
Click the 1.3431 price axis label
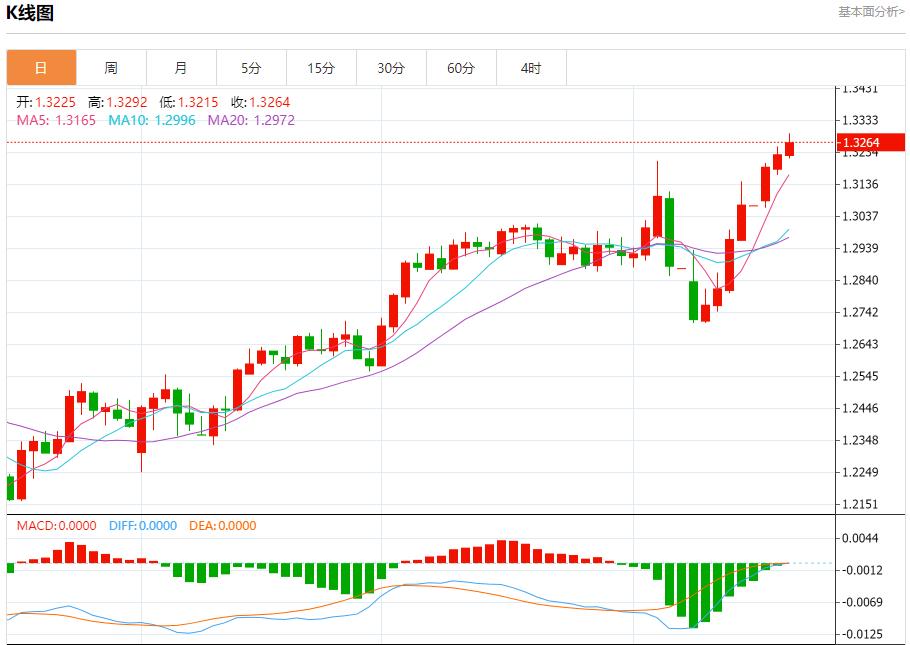coord(862,89)
